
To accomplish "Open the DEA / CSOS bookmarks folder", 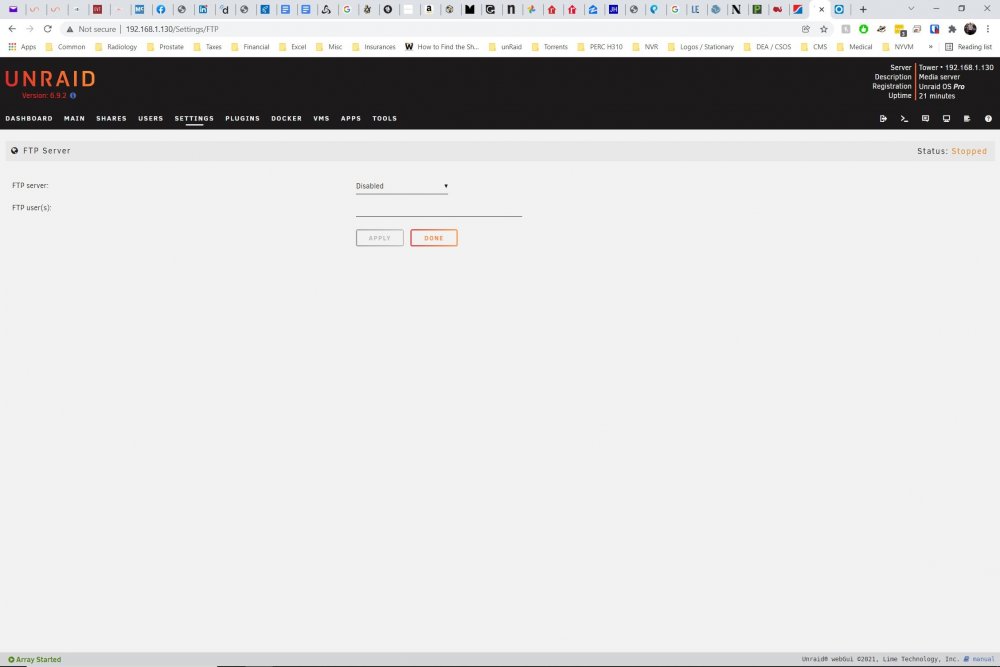I will point(767,47).
